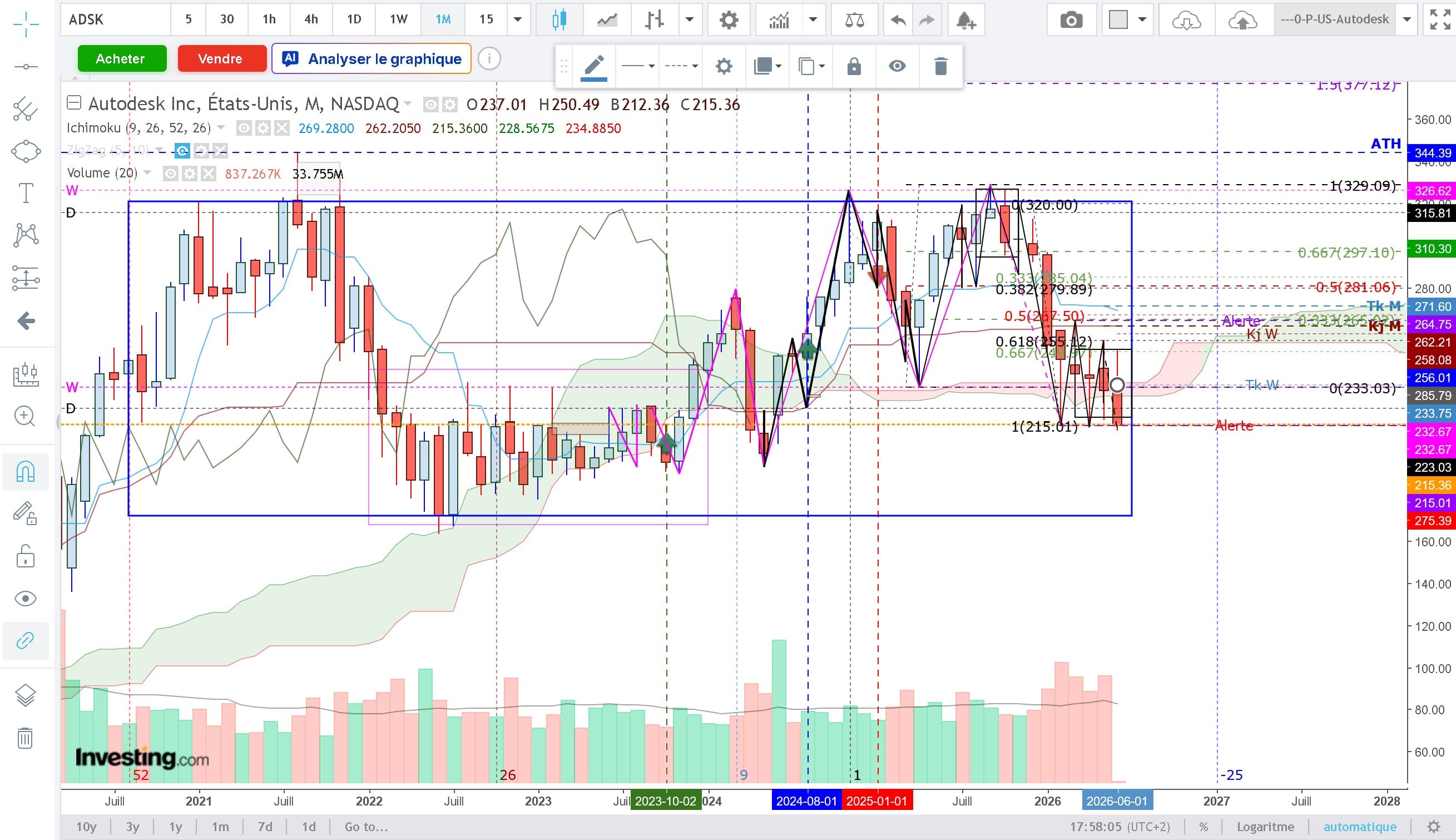Switch to the 5 minute timeframe
Image resolution: width=1456 pixels, height=840 pixels.
(188, 19)
